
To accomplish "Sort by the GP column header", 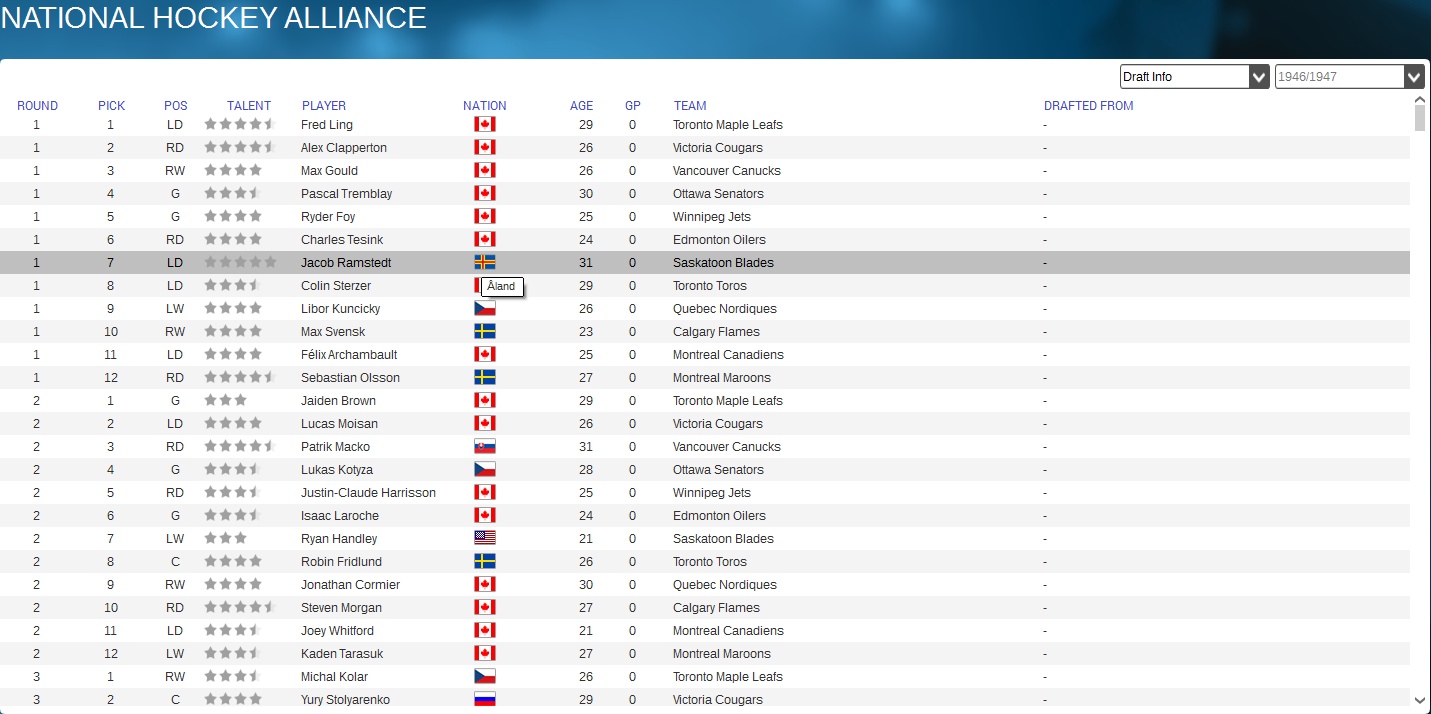I will point(633,106).
